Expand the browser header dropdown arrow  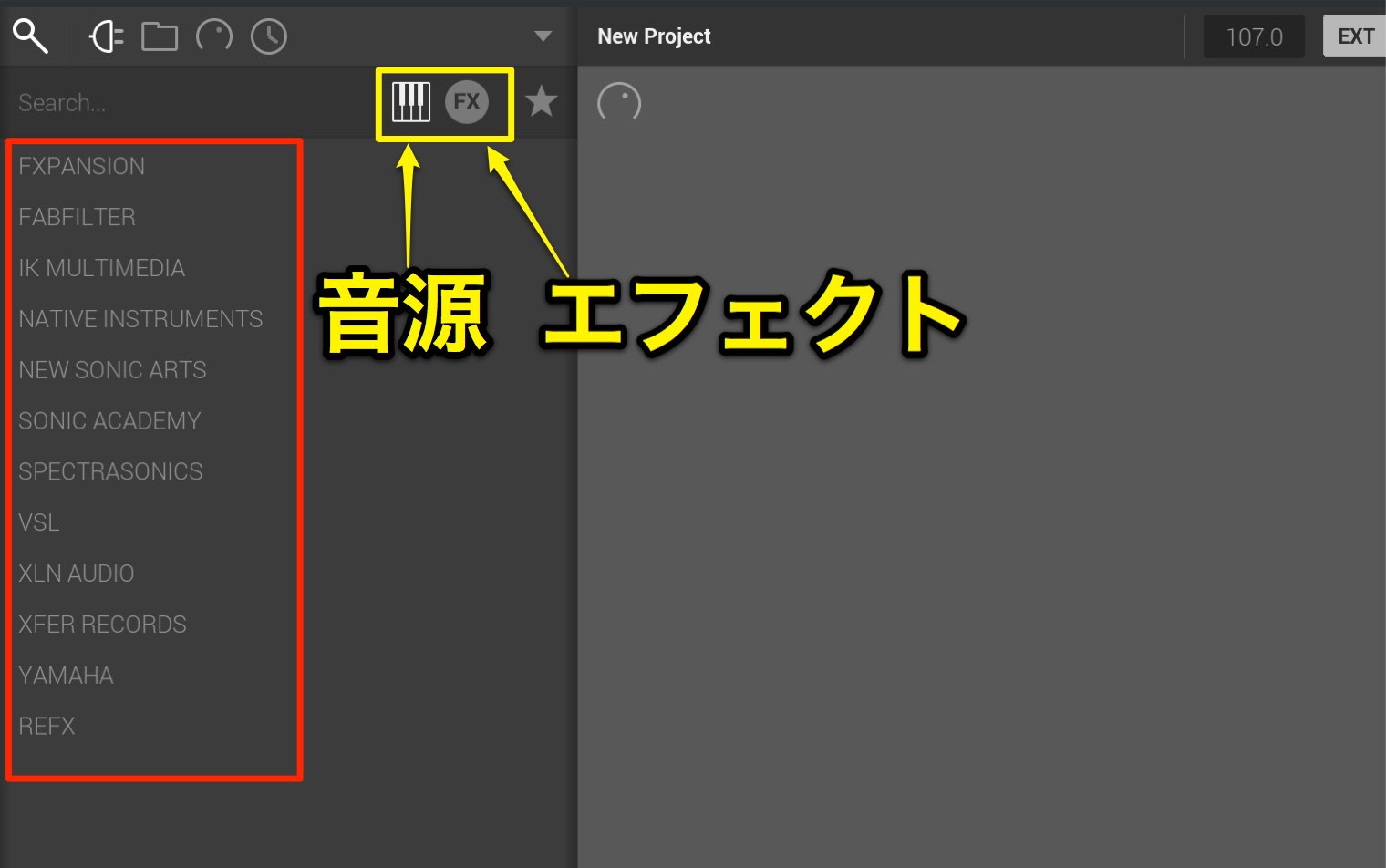[543, 36]
